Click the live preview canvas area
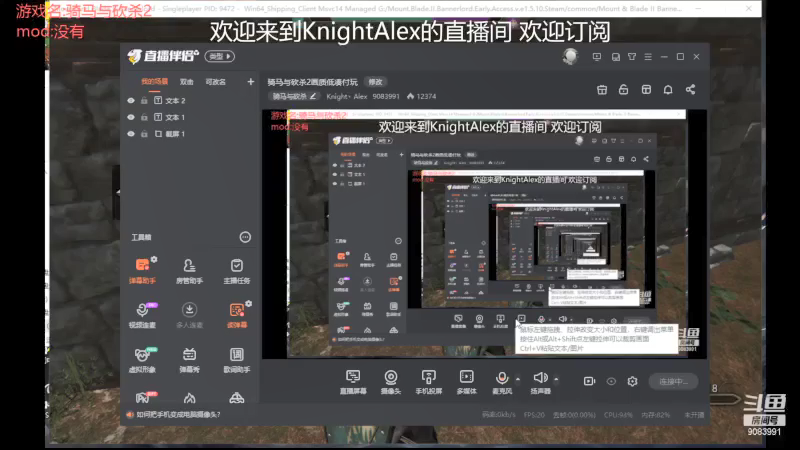The height and width of the screenshot is (450, 800). [484, 234]
